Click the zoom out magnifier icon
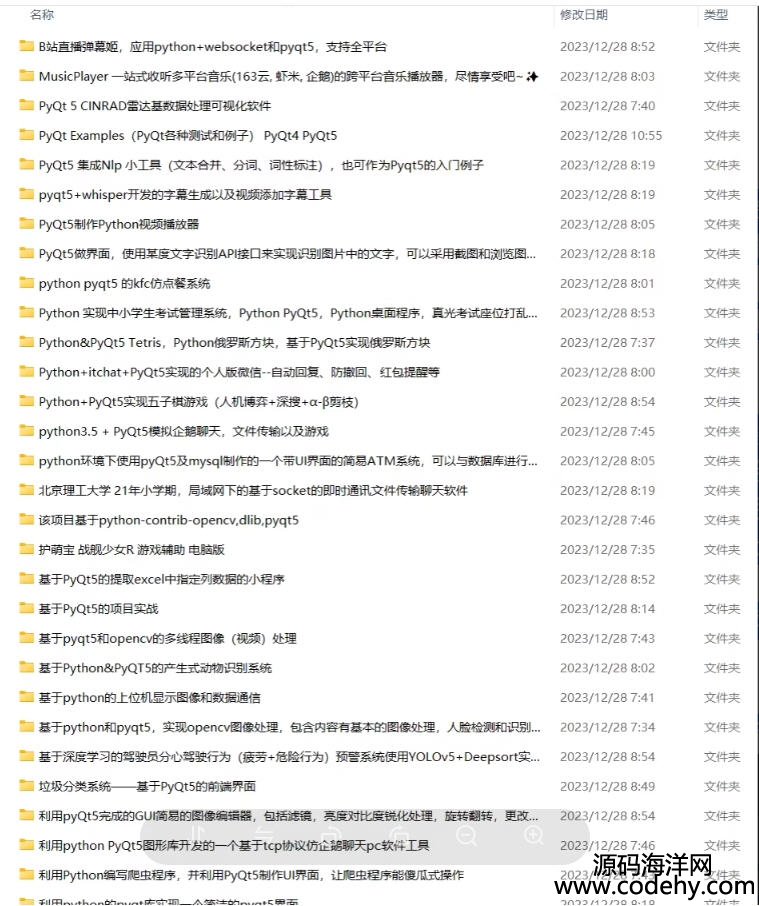Viewport: 759px width, 906px height. coord(466,836)
